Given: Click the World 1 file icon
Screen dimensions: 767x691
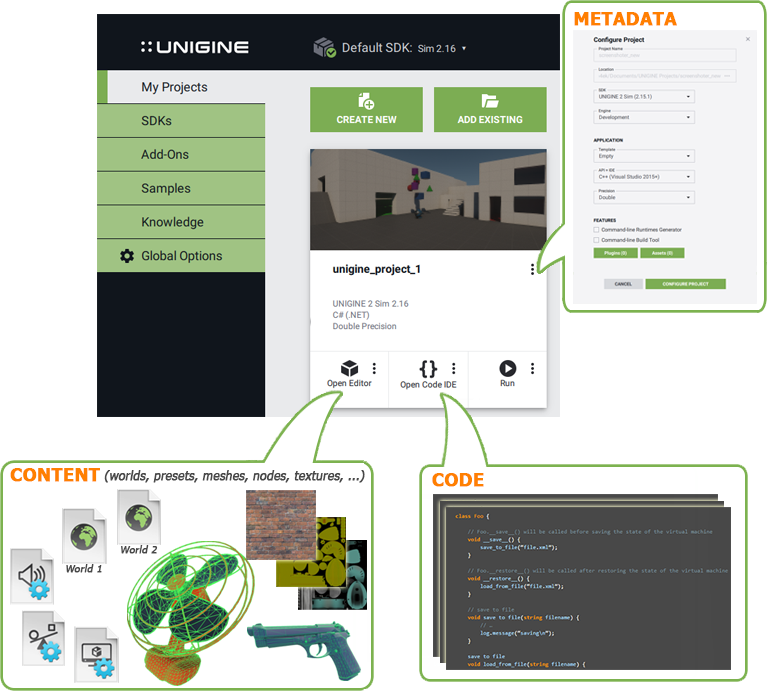Looking at the screenshot, I should coord(85,536).
